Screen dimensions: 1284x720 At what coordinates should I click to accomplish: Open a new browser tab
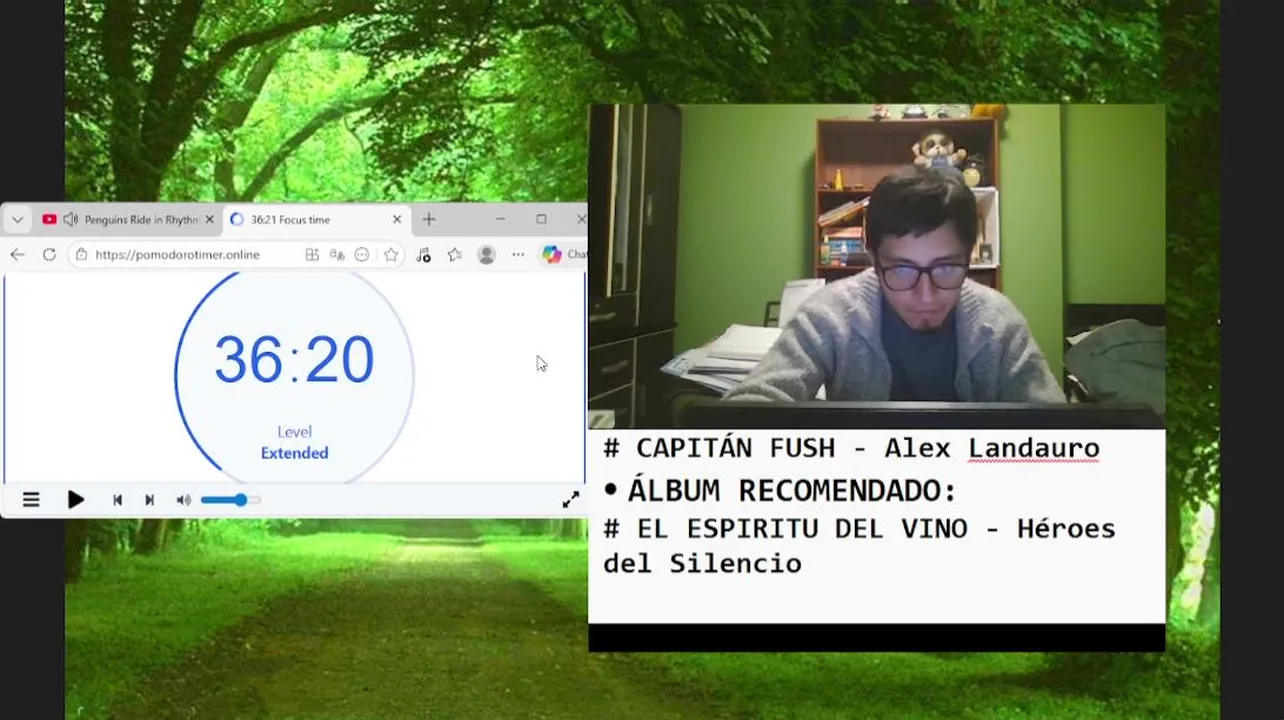(429, 219)
